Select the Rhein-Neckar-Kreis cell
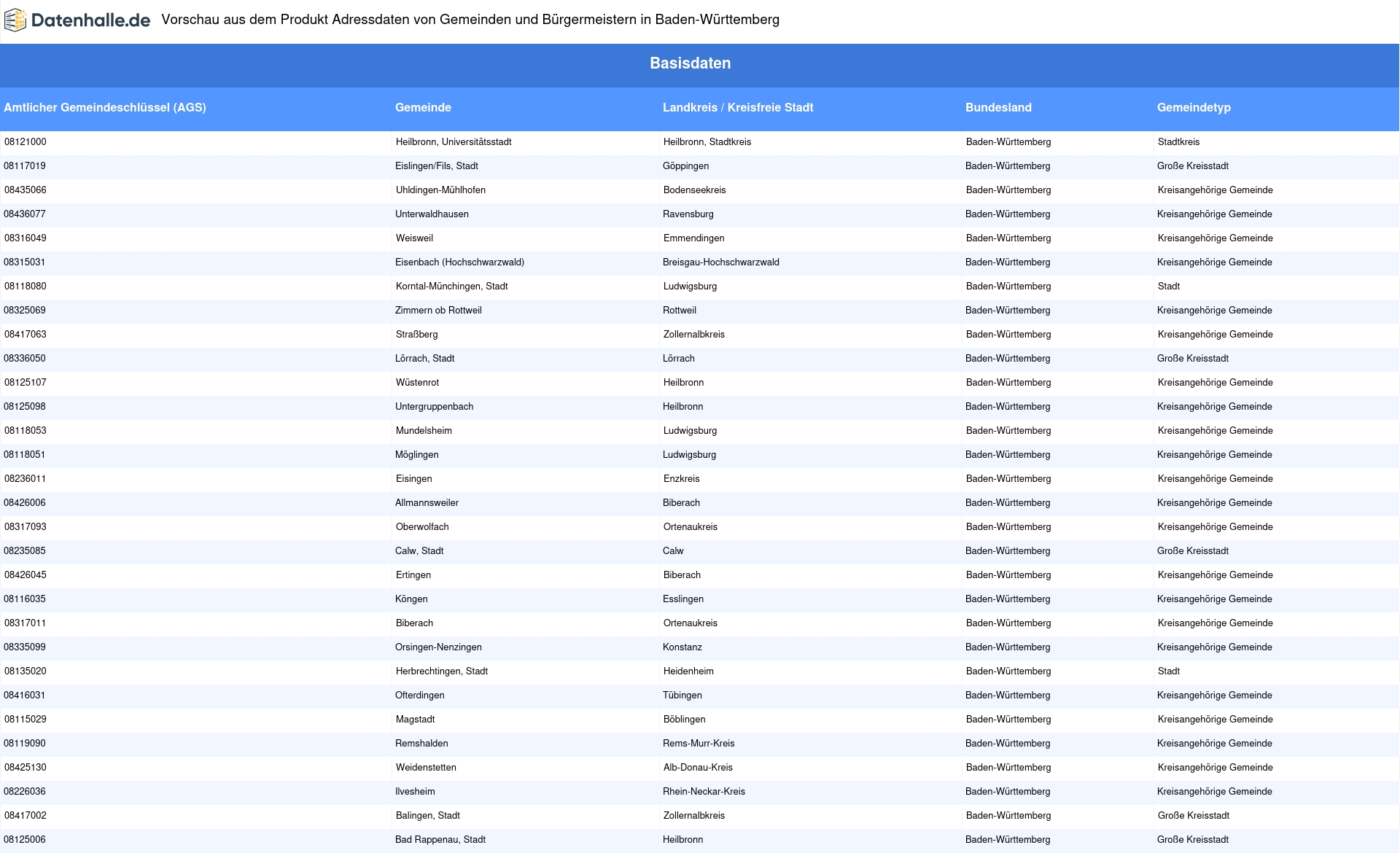The width and height of the screenshot is (1400, 853). point(704,792)
